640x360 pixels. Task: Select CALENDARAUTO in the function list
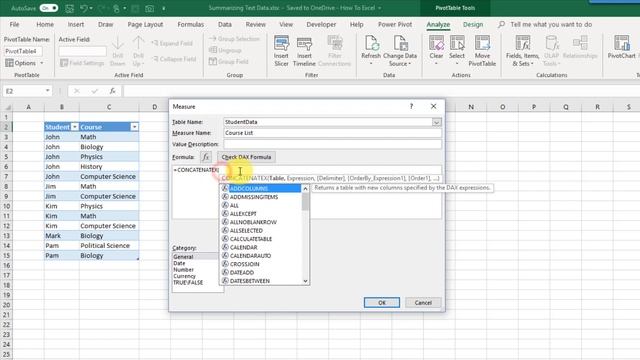pos(261,256)
